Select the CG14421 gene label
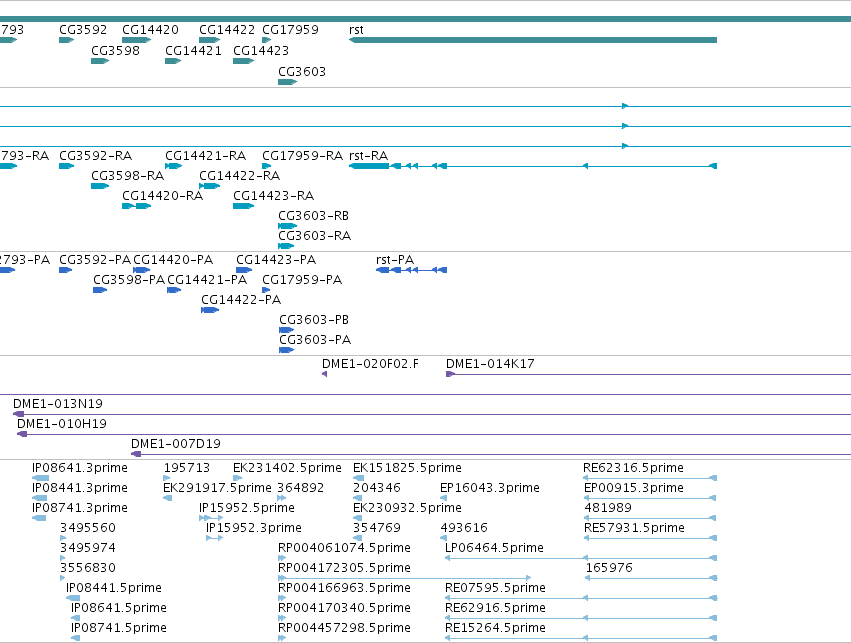The height and width of the screenshot is (643, 851). tap(193, 51)
